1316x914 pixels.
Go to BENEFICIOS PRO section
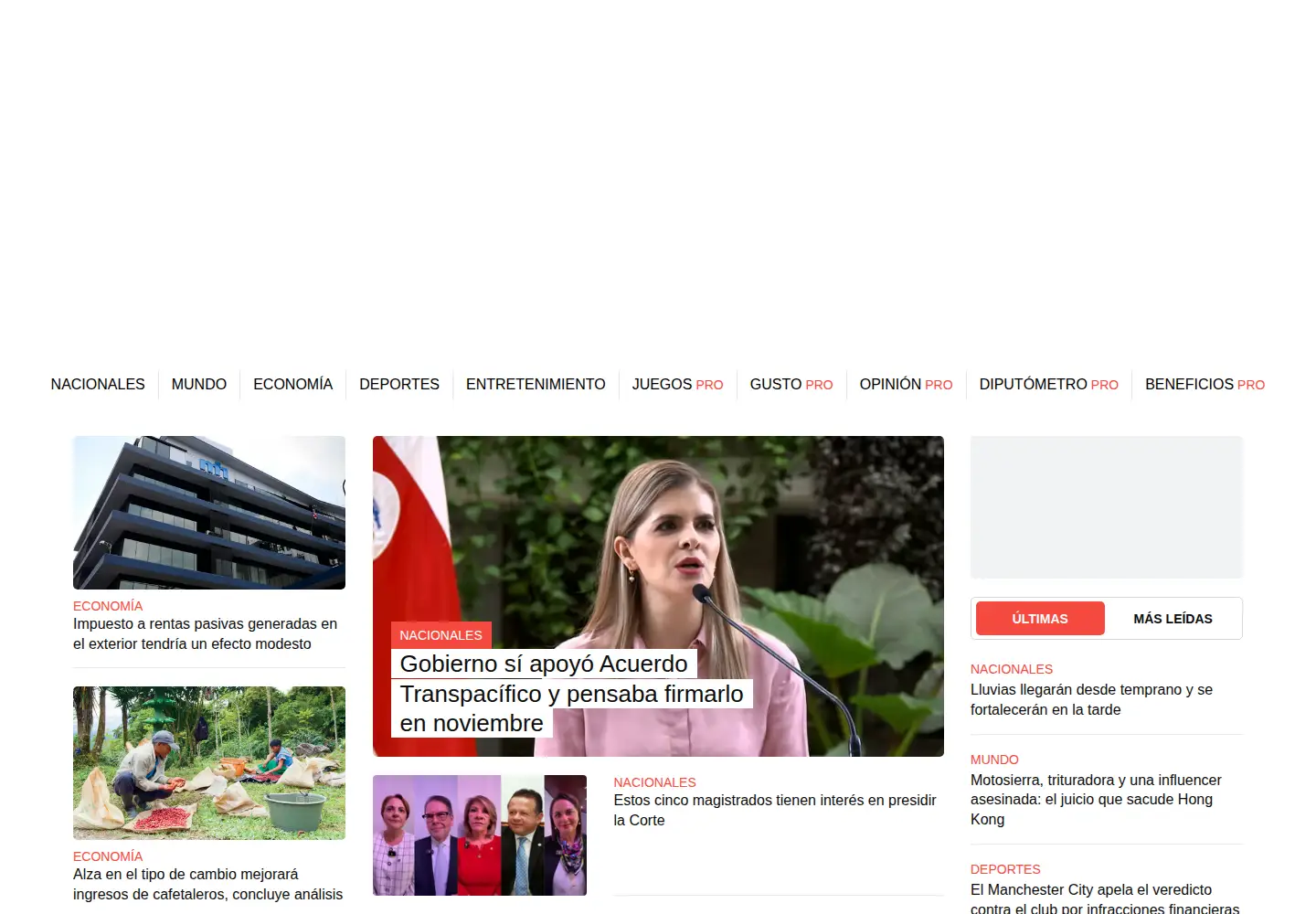tap(1205, 385)
